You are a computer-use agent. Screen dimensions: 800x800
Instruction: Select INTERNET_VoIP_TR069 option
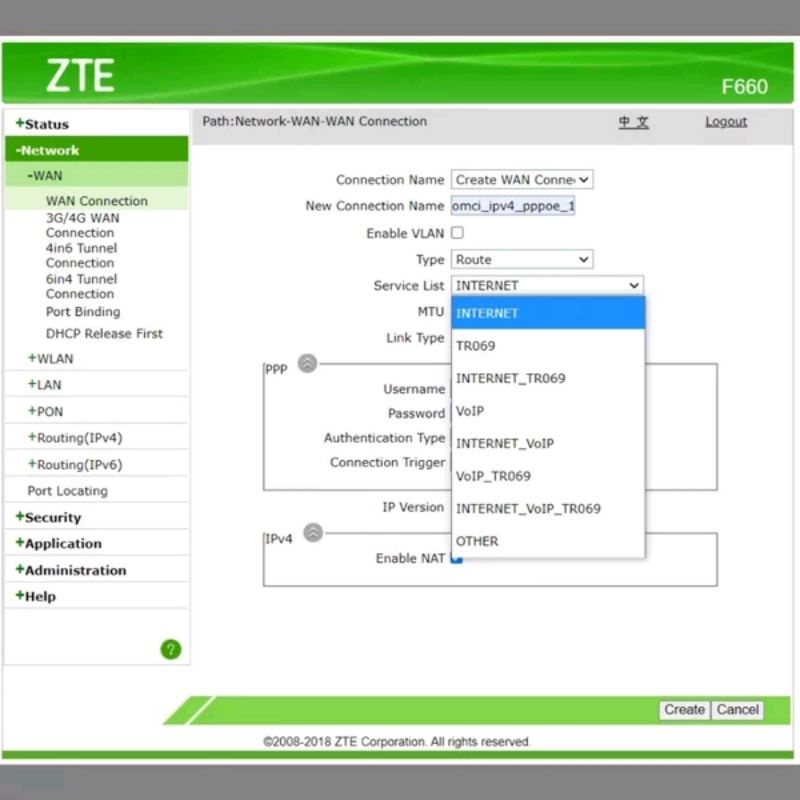point(528,508)
